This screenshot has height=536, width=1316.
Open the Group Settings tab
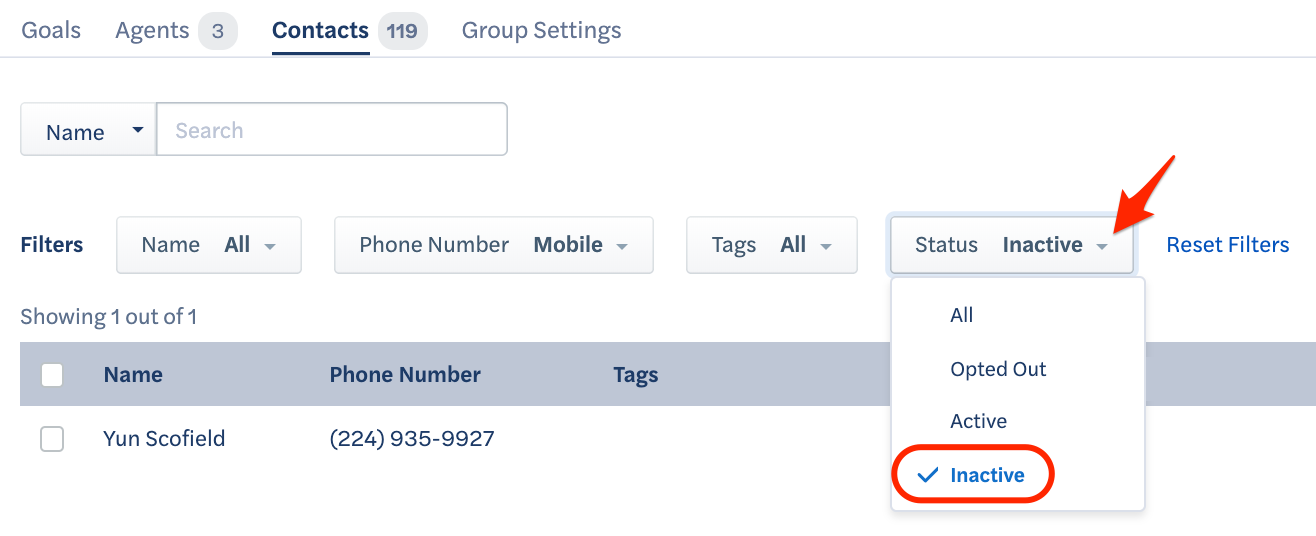[x=541, y=30]
